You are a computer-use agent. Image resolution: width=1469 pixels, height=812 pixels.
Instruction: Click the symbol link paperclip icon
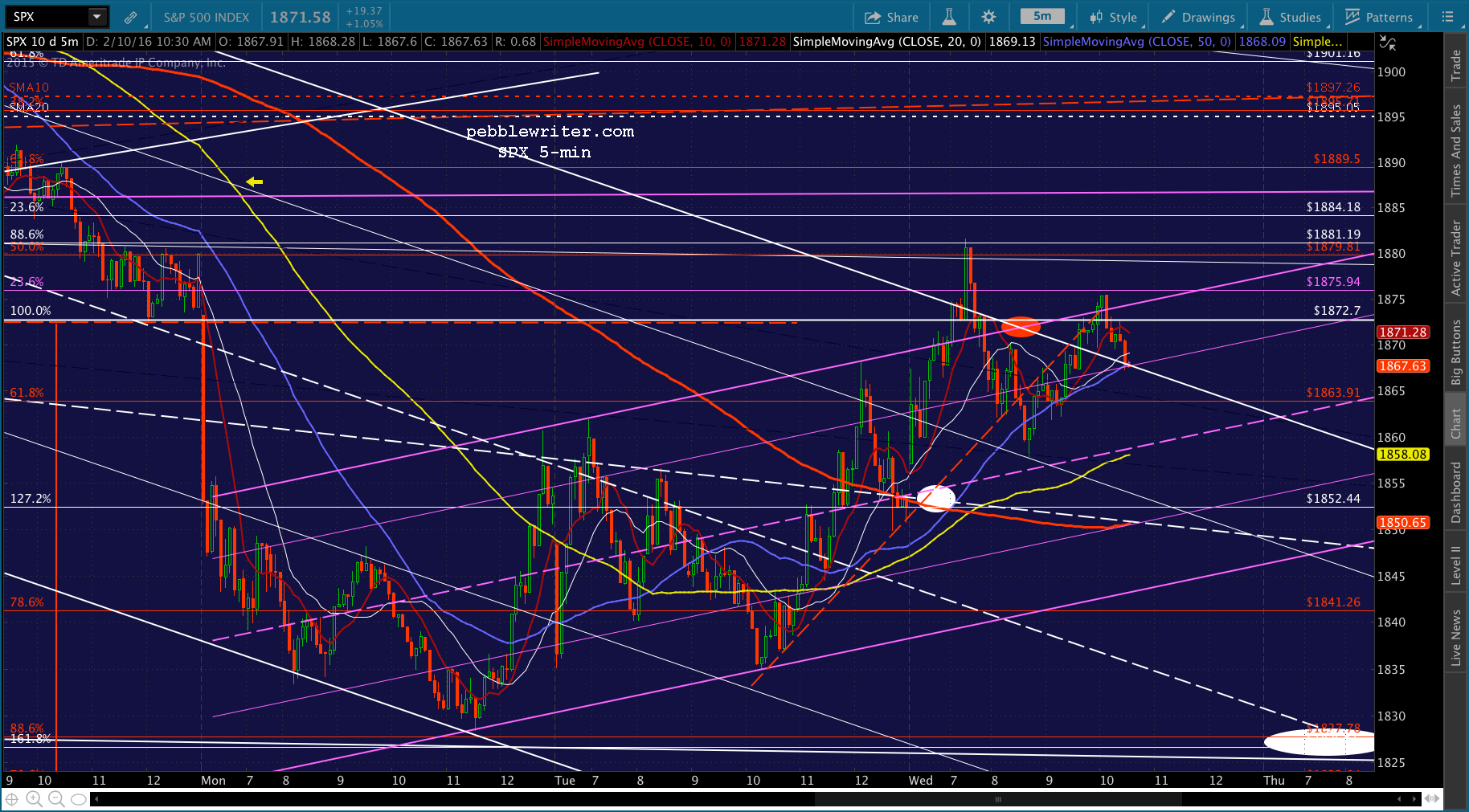(x=130, y=17)
